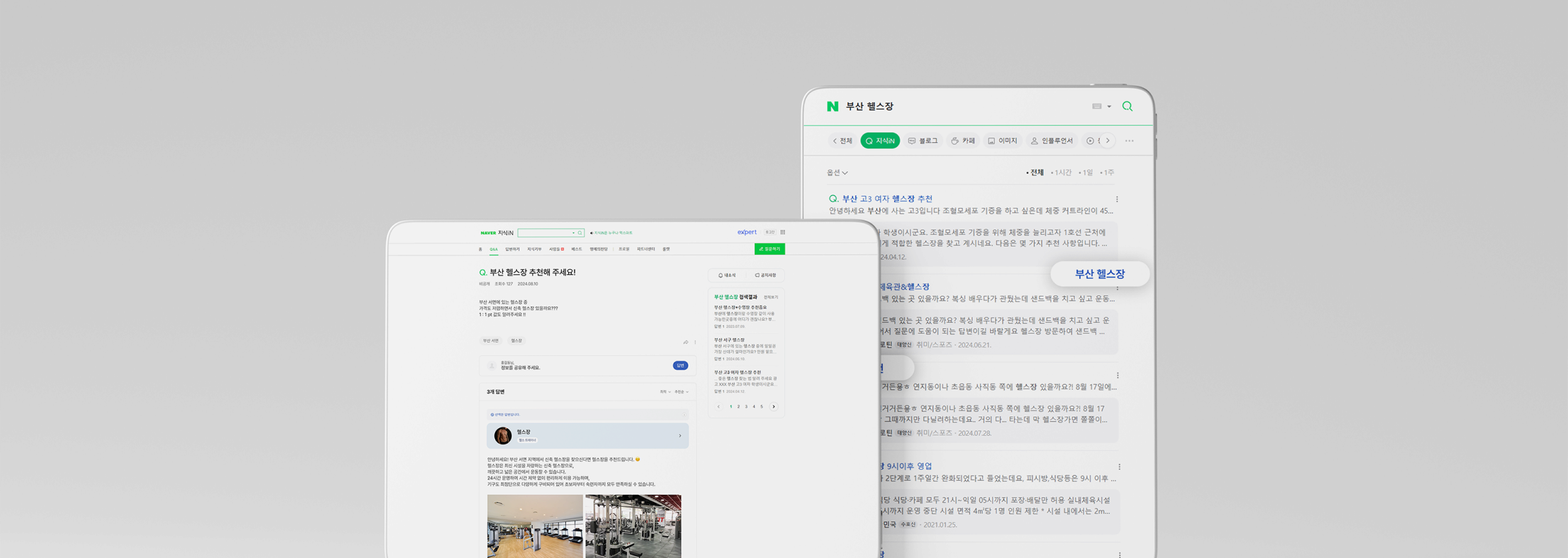
Task: Open the grid apps menu icon
Action: (783, 232)
